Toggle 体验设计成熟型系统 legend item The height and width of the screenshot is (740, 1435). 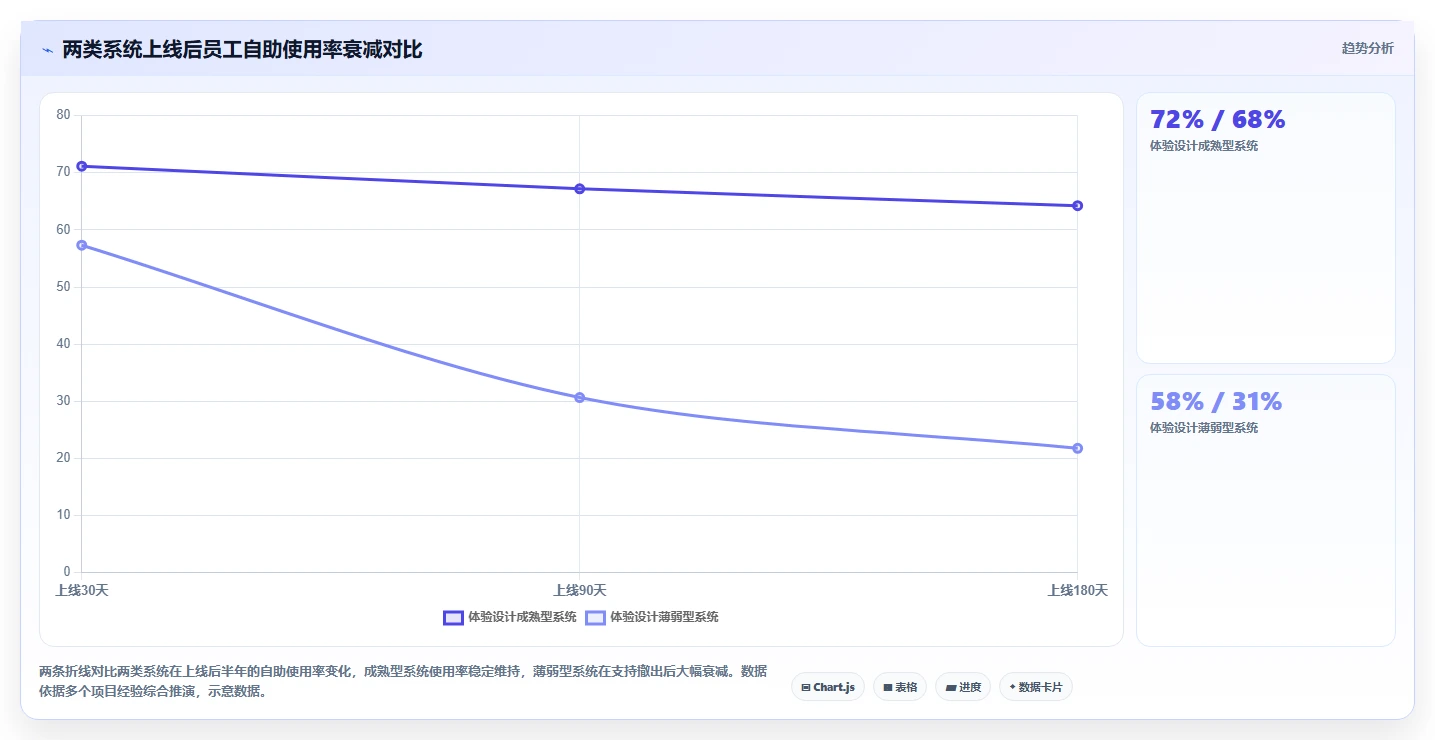510,617
